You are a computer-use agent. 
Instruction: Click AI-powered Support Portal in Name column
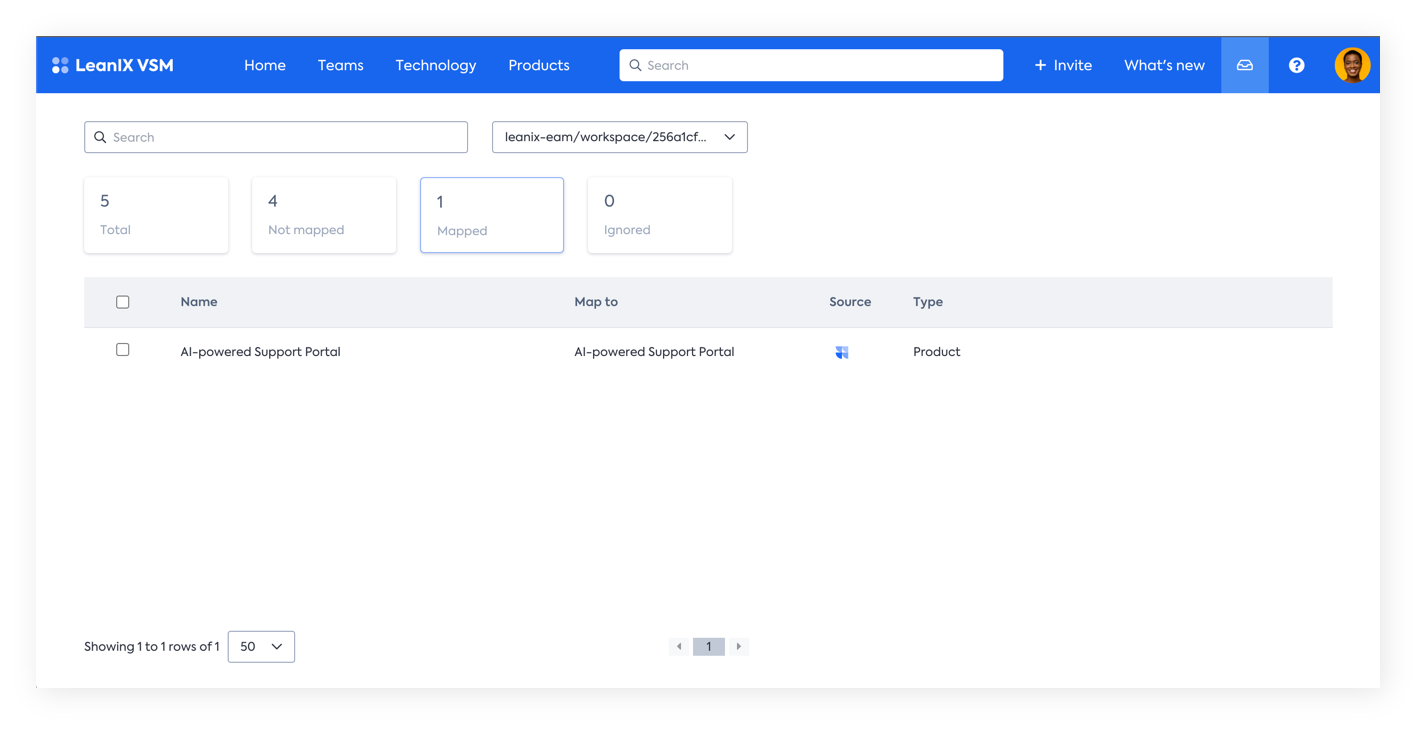(260, 352)
